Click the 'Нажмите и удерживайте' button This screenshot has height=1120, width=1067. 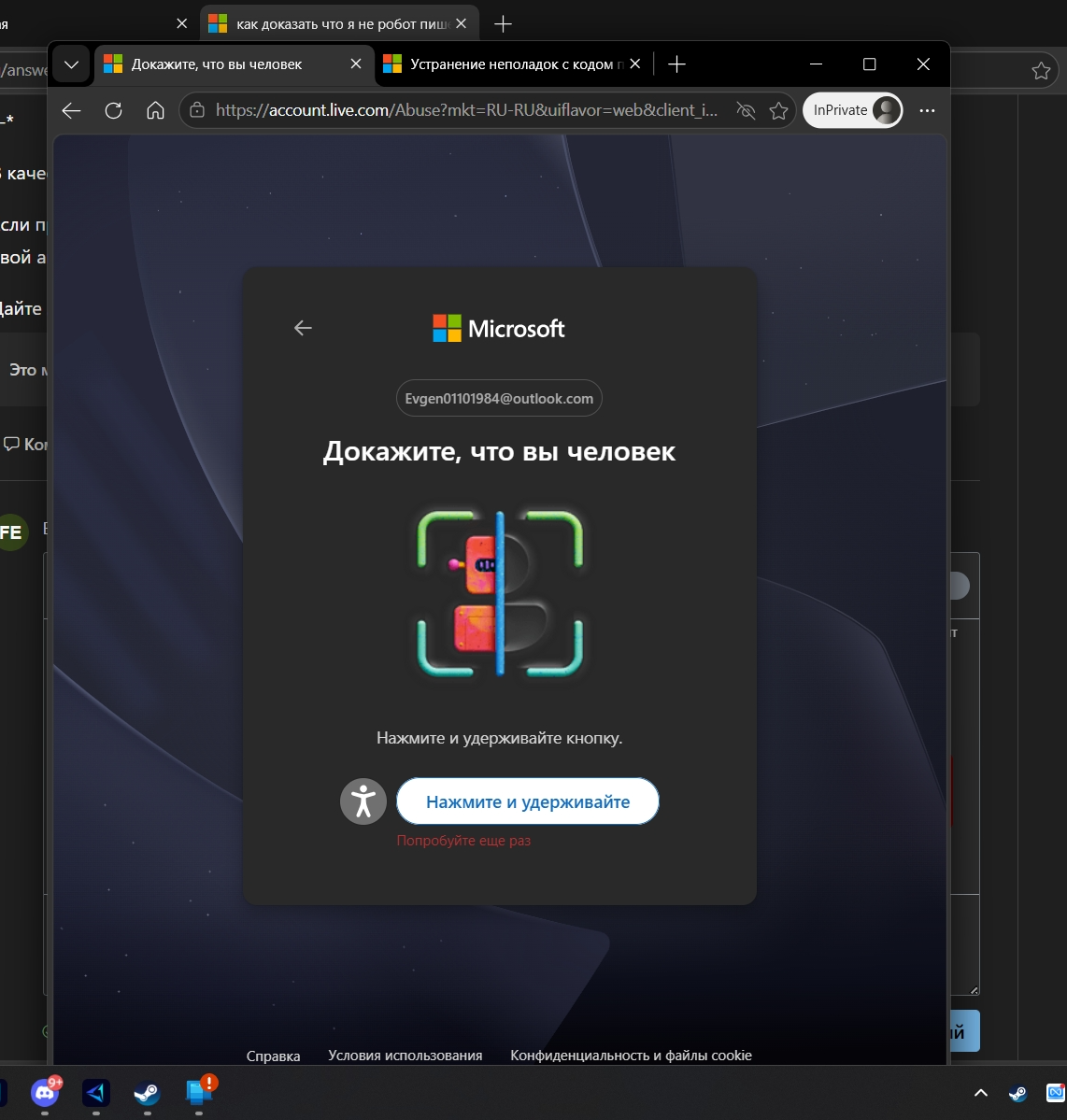click(527, 801)
